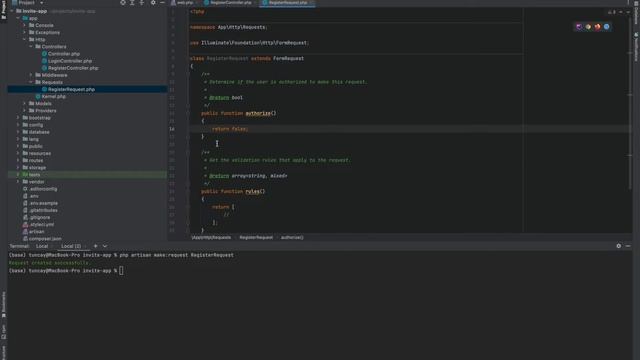The height and width of the screenshot is (360, 640).
Task: Open the Project tool window stripe button
Action: [x=3, y=11]
